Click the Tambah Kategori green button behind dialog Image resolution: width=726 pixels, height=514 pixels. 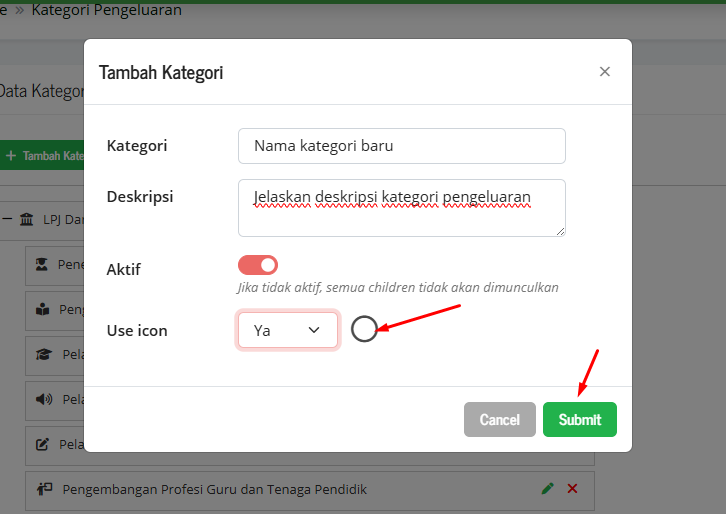click(x=42, y=156)
